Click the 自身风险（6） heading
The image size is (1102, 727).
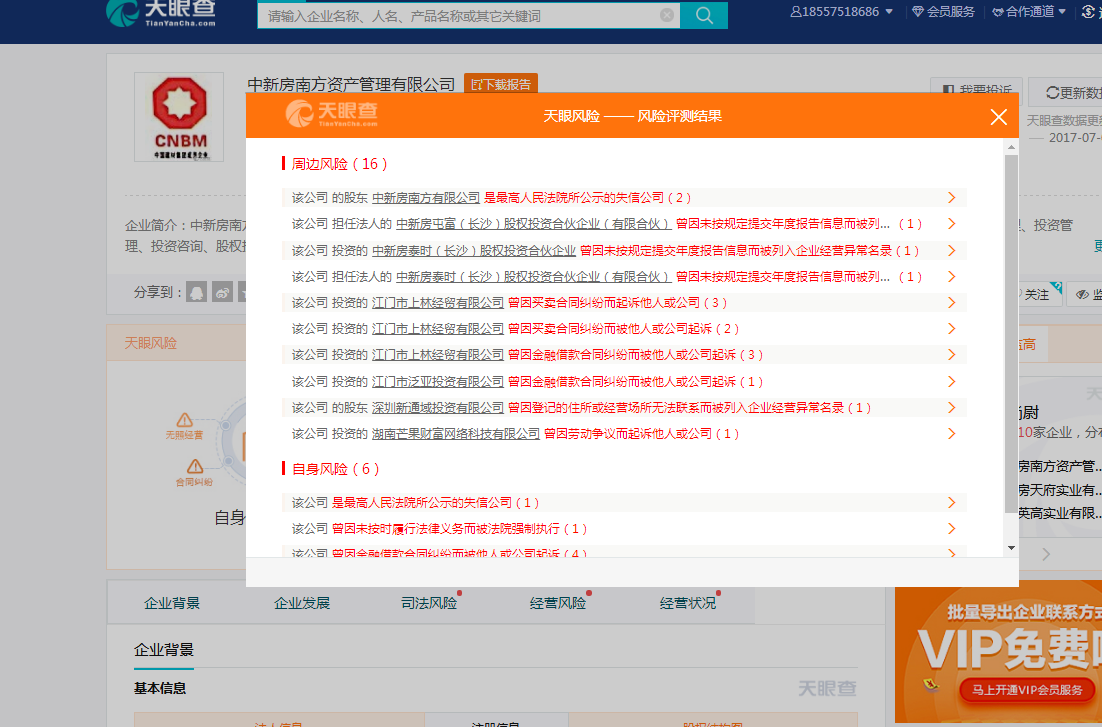(x=335, y=469)
